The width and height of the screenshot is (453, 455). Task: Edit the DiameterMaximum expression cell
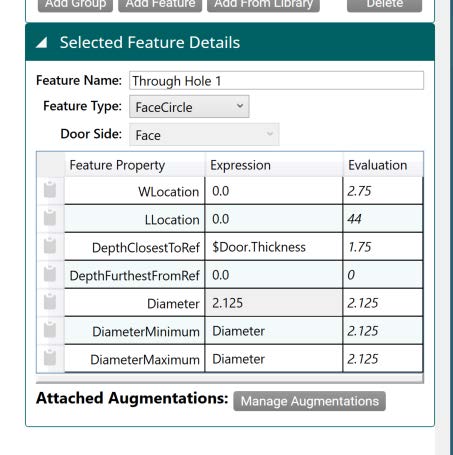(274, 359)
